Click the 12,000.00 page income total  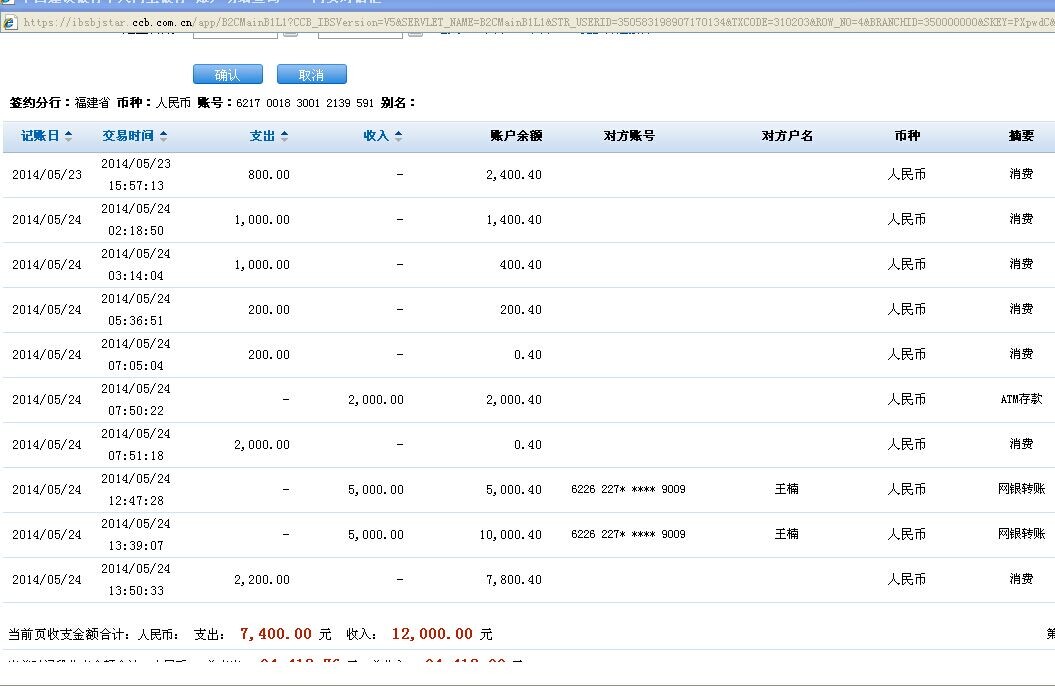pos(431,634)
